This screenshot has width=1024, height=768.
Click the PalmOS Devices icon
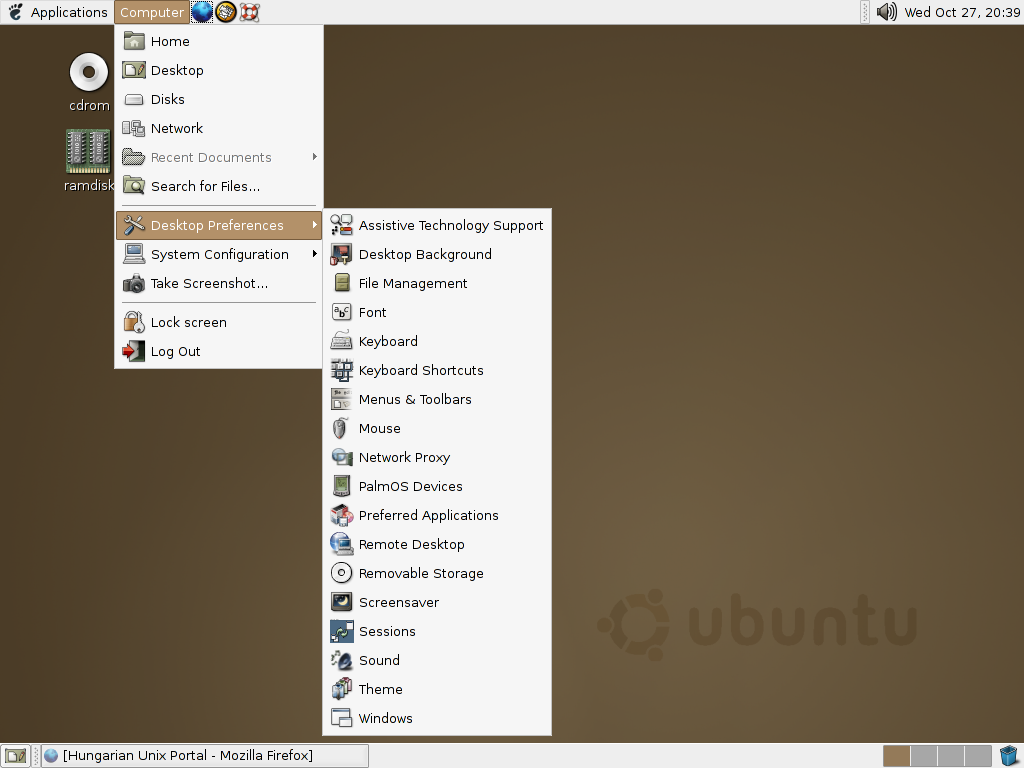point(342,486)
